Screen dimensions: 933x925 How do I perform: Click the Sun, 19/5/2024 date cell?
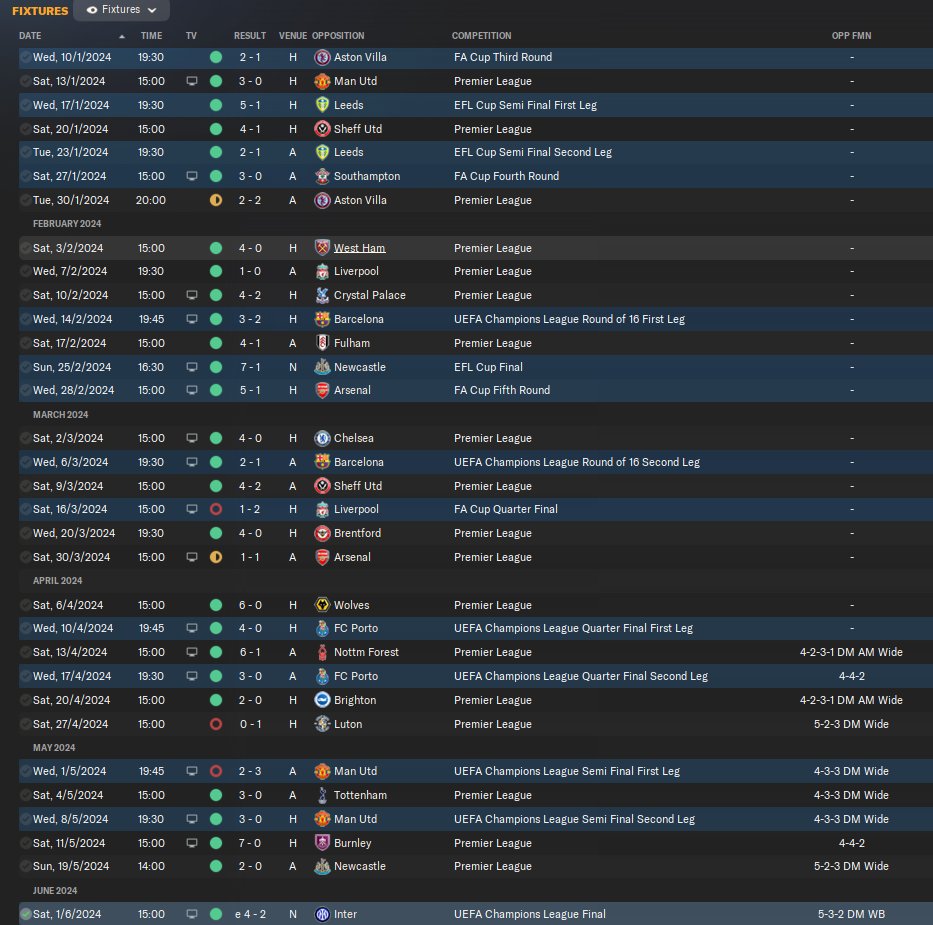pos(71,866)
